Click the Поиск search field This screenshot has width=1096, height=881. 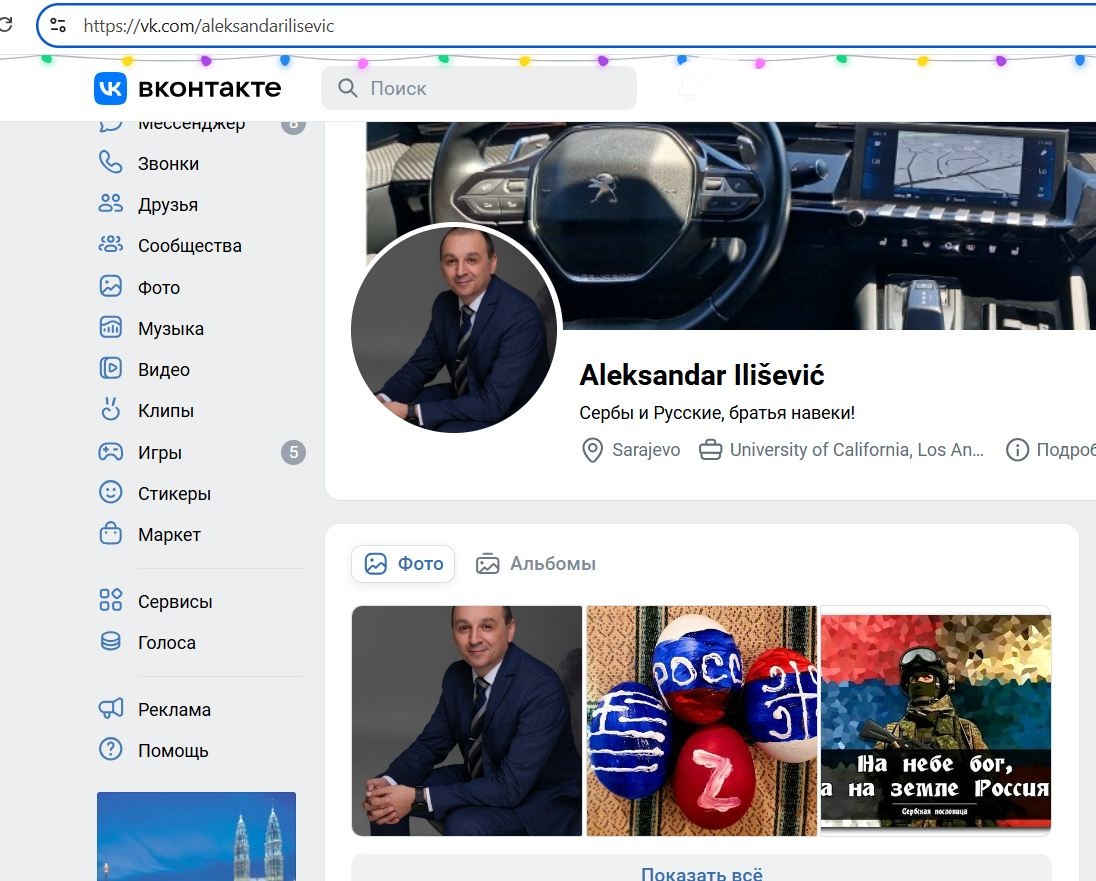[478, 88]
